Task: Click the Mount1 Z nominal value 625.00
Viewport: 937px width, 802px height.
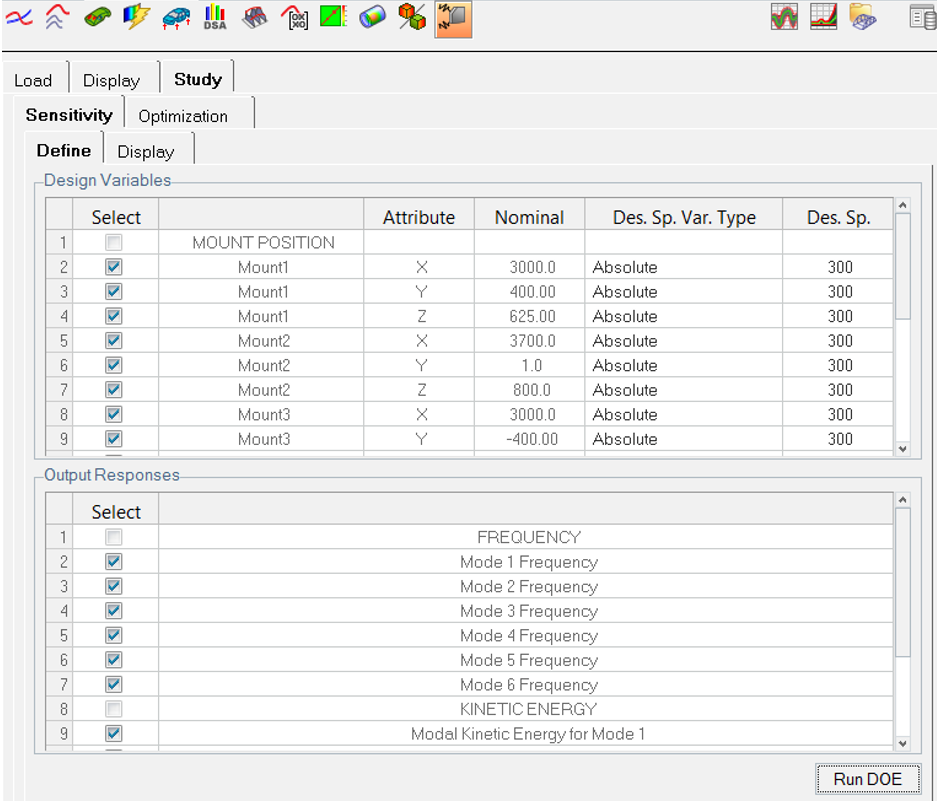Action: pos(529,316)
